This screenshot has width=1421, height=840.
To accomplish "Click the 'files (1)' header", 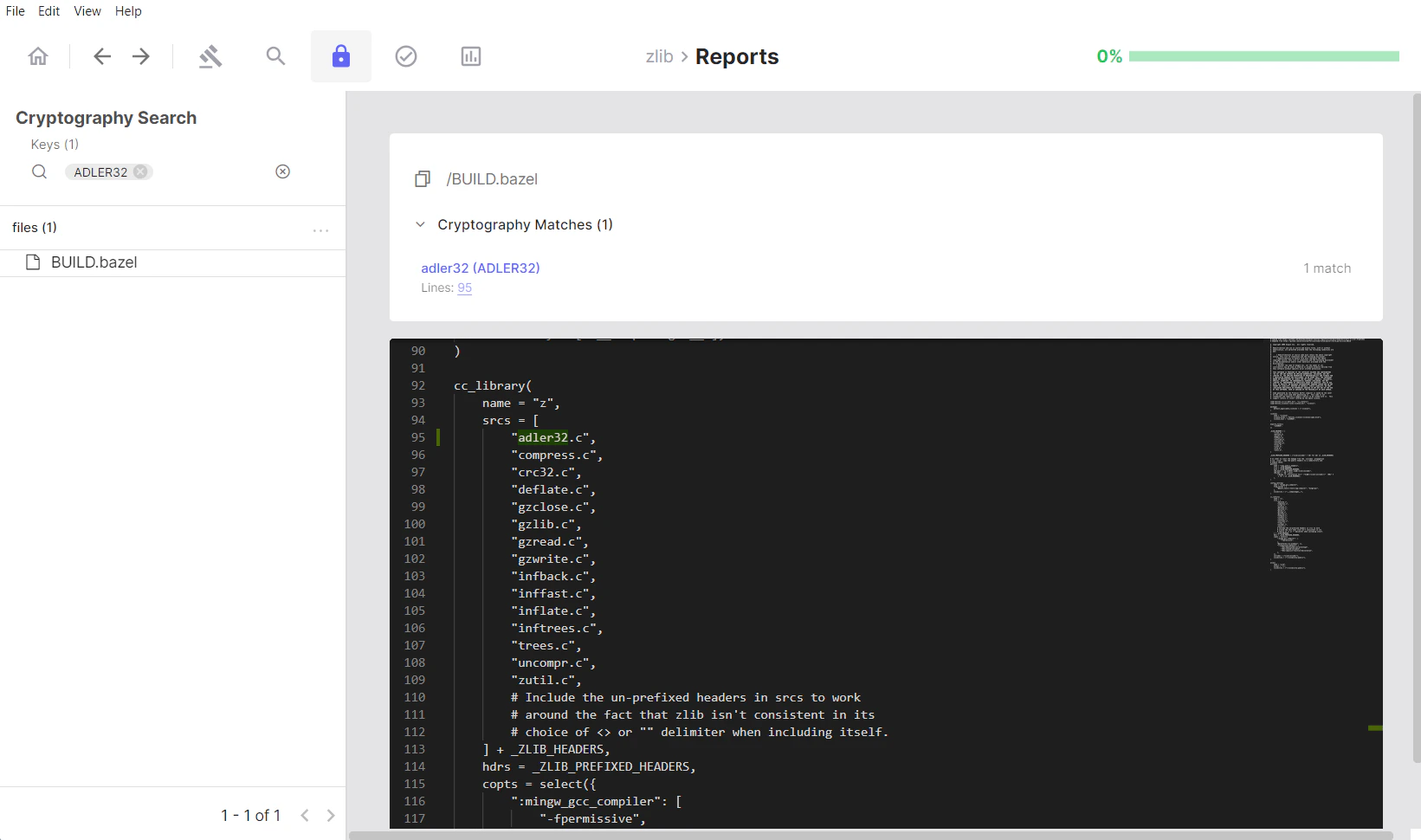I will click(x=35, y=227).
